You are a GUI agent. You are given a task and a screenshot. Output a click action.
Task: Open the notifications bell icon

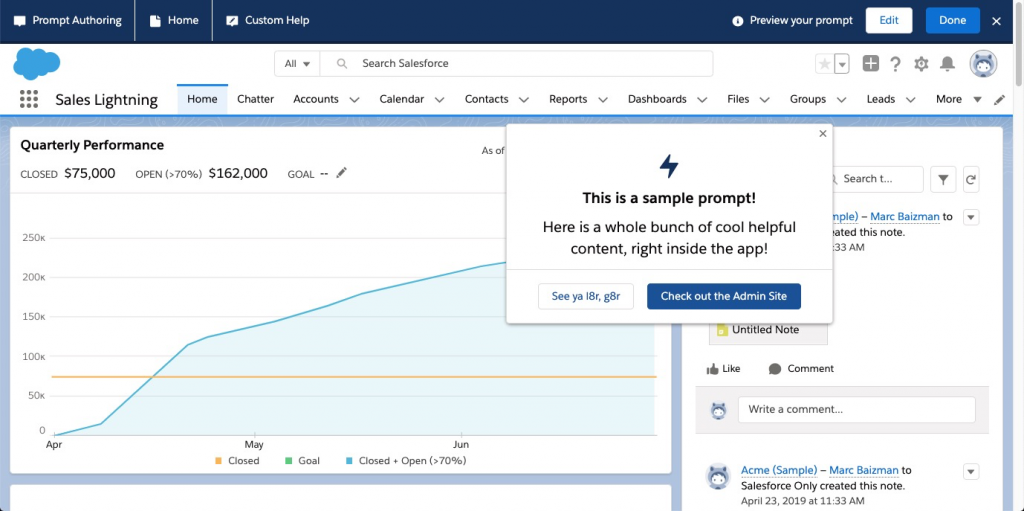click(947, 64)
